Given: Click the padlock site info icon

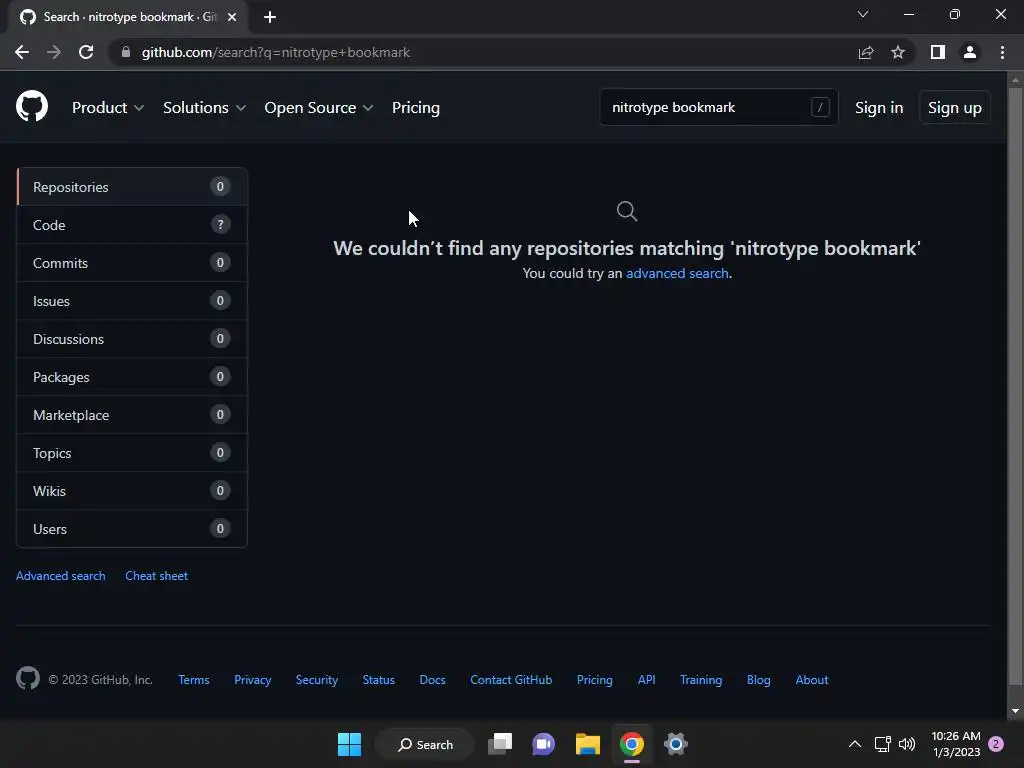Looking at the screenshot, I should (126, 52).
